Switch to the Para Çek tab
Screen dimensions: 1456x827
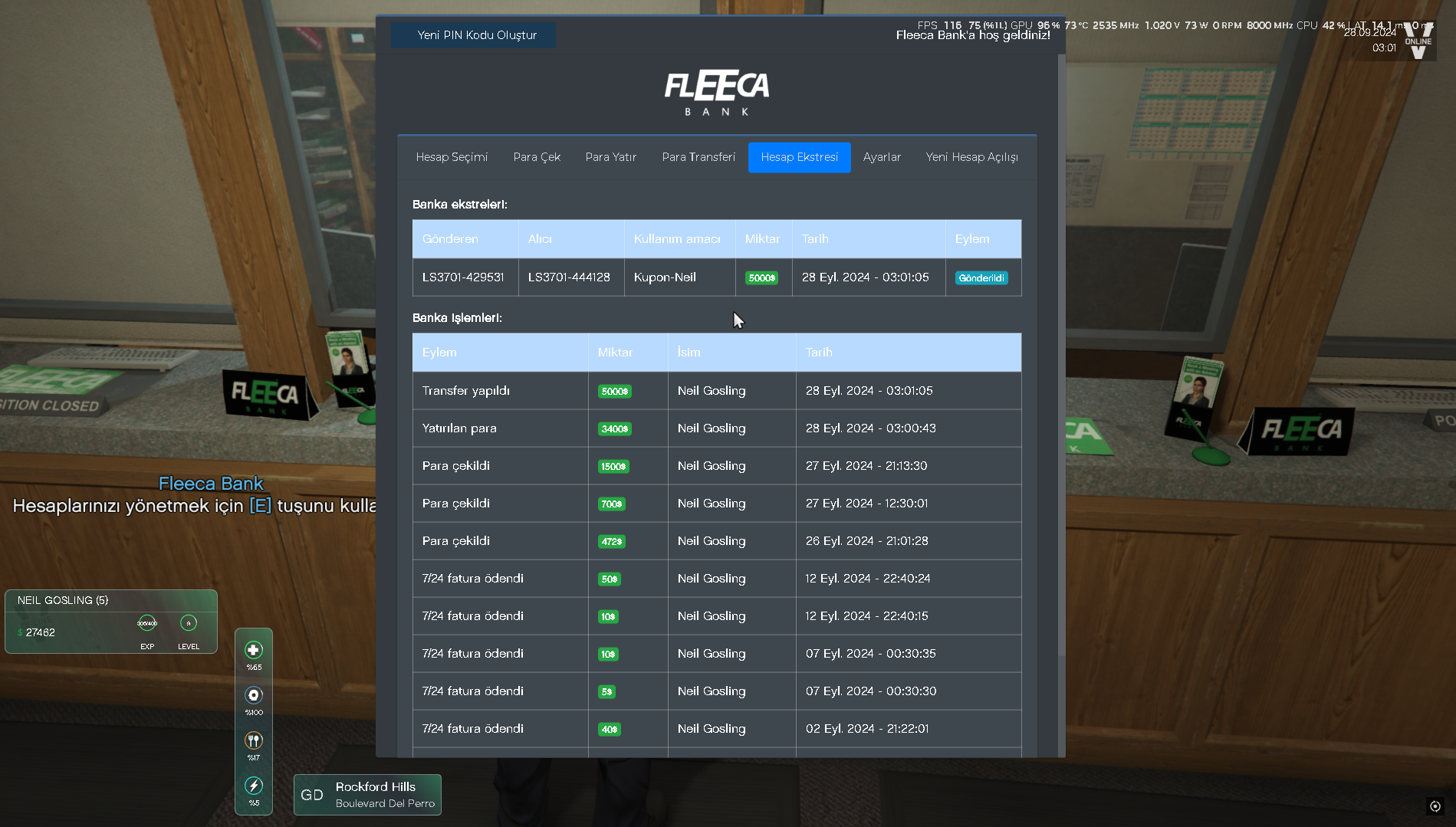[x=537, y=157]
